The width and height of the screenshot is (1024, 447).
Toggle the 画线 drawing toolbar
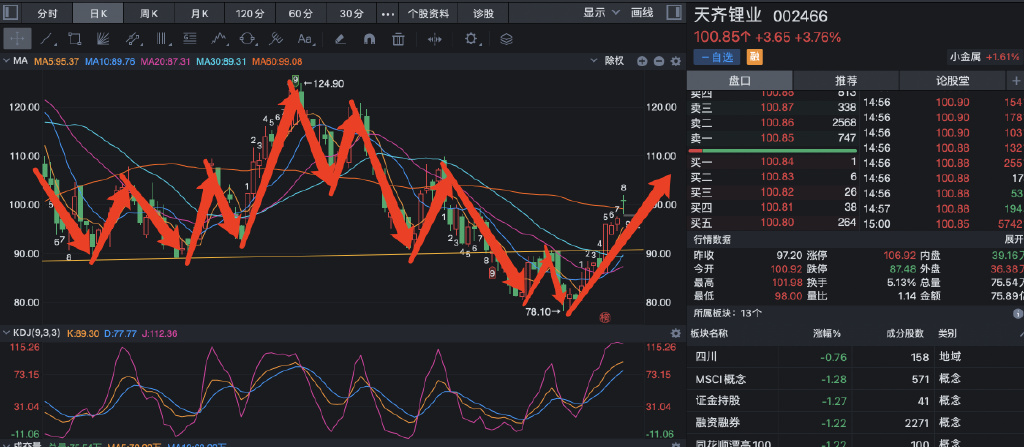coord(643,13)
